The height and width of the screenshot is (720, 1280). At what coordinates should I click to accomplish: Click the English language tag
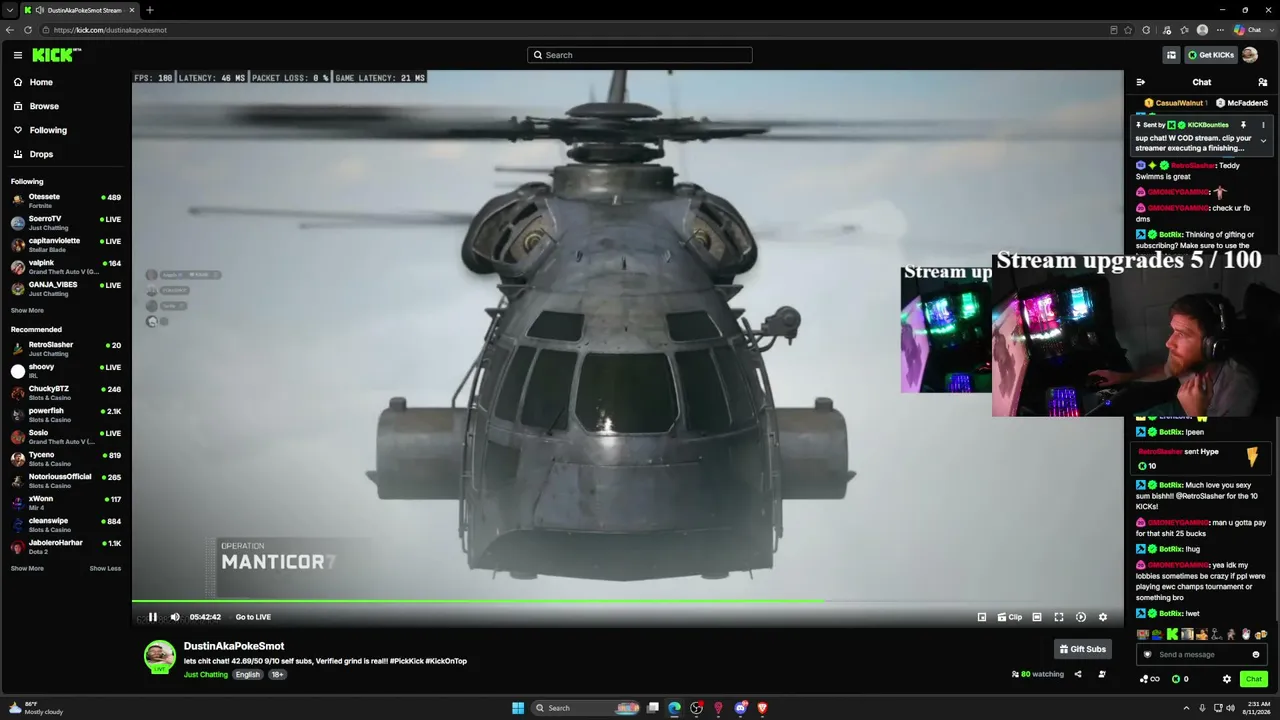click(248, 674)
